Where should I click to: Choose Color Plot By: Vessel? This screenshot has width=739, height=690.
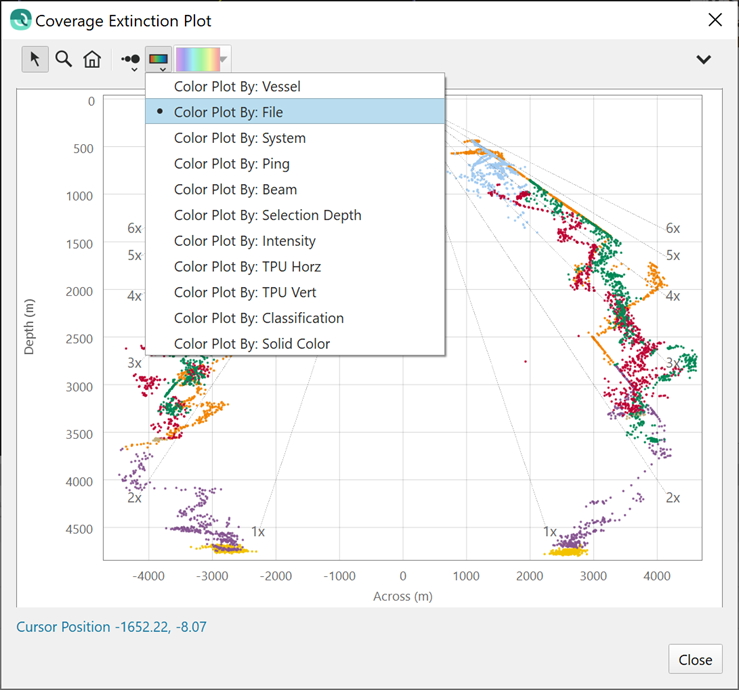237,87
